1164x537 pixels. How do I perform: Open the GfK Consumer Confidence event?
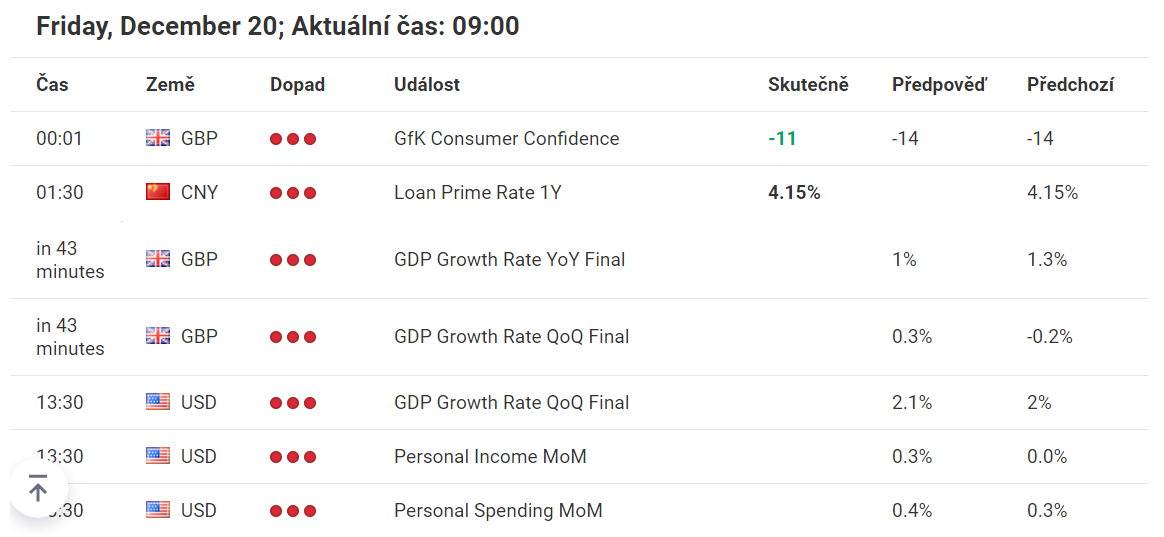(506, 139)
